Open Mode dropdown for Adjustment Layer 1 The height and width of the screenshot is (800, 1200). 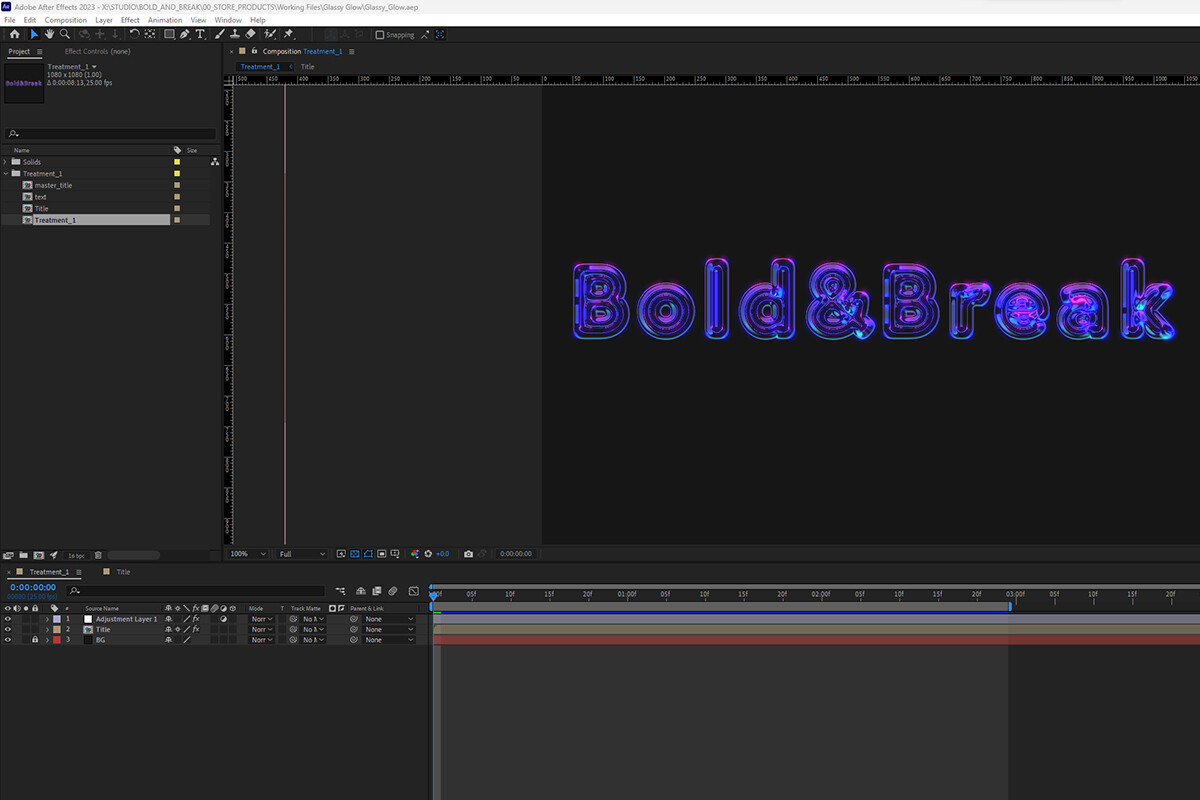pos(262,619)
